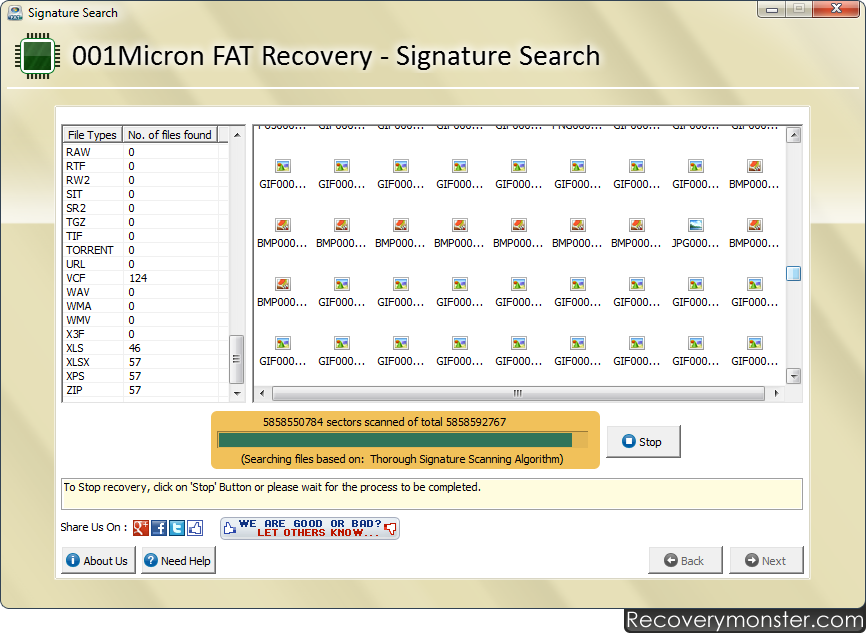Click the Need Help button

tap(178, 561)
